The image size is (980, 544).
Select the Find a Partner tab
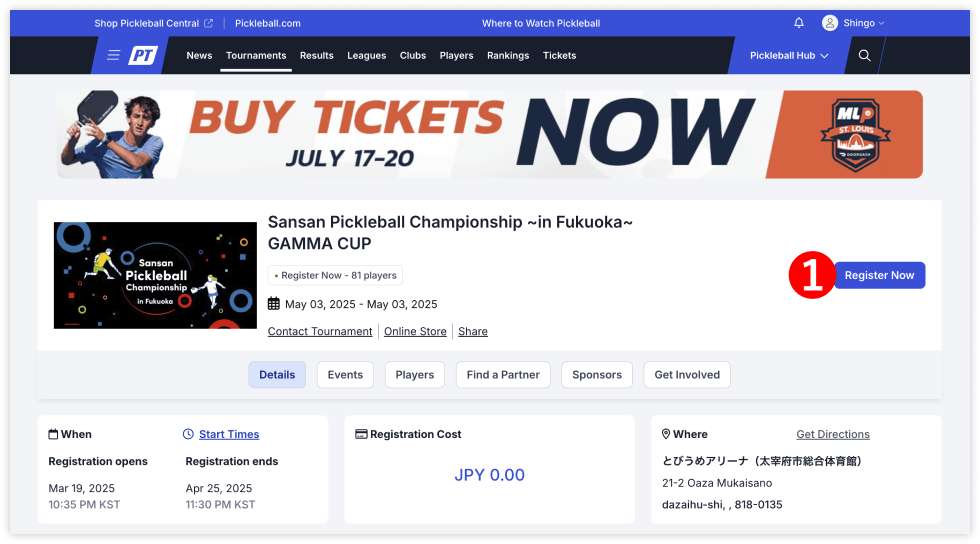tap(503, 375)
